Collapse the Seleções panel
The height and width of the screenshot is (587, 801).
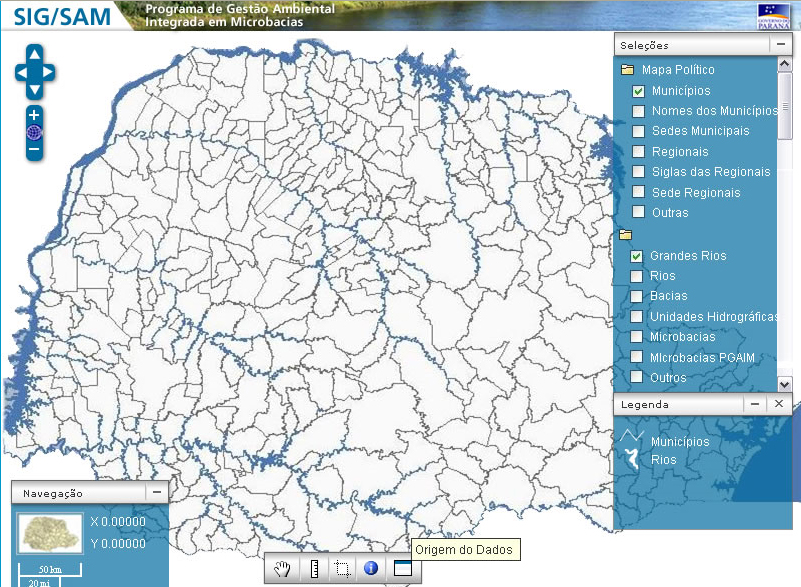point(779,45)
